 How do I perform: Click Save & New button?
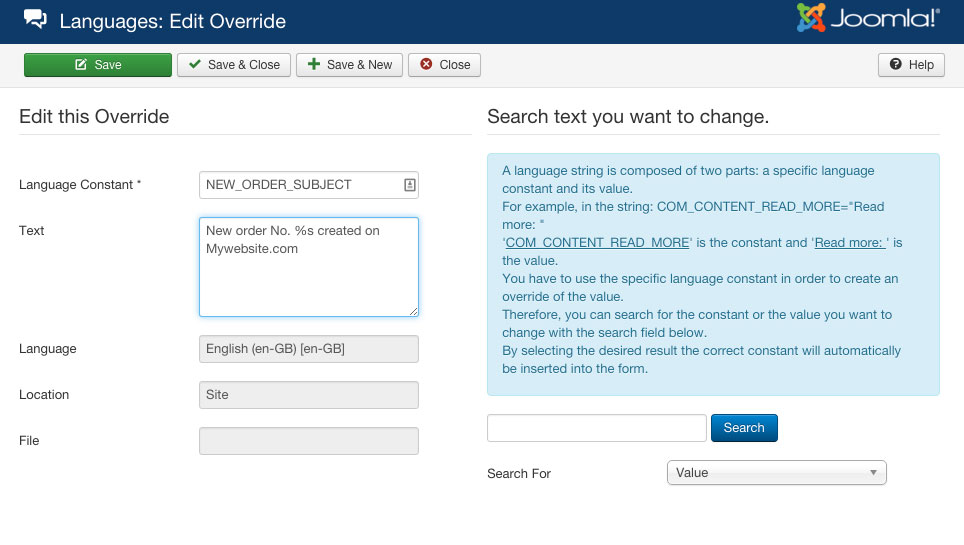(349, 65)
